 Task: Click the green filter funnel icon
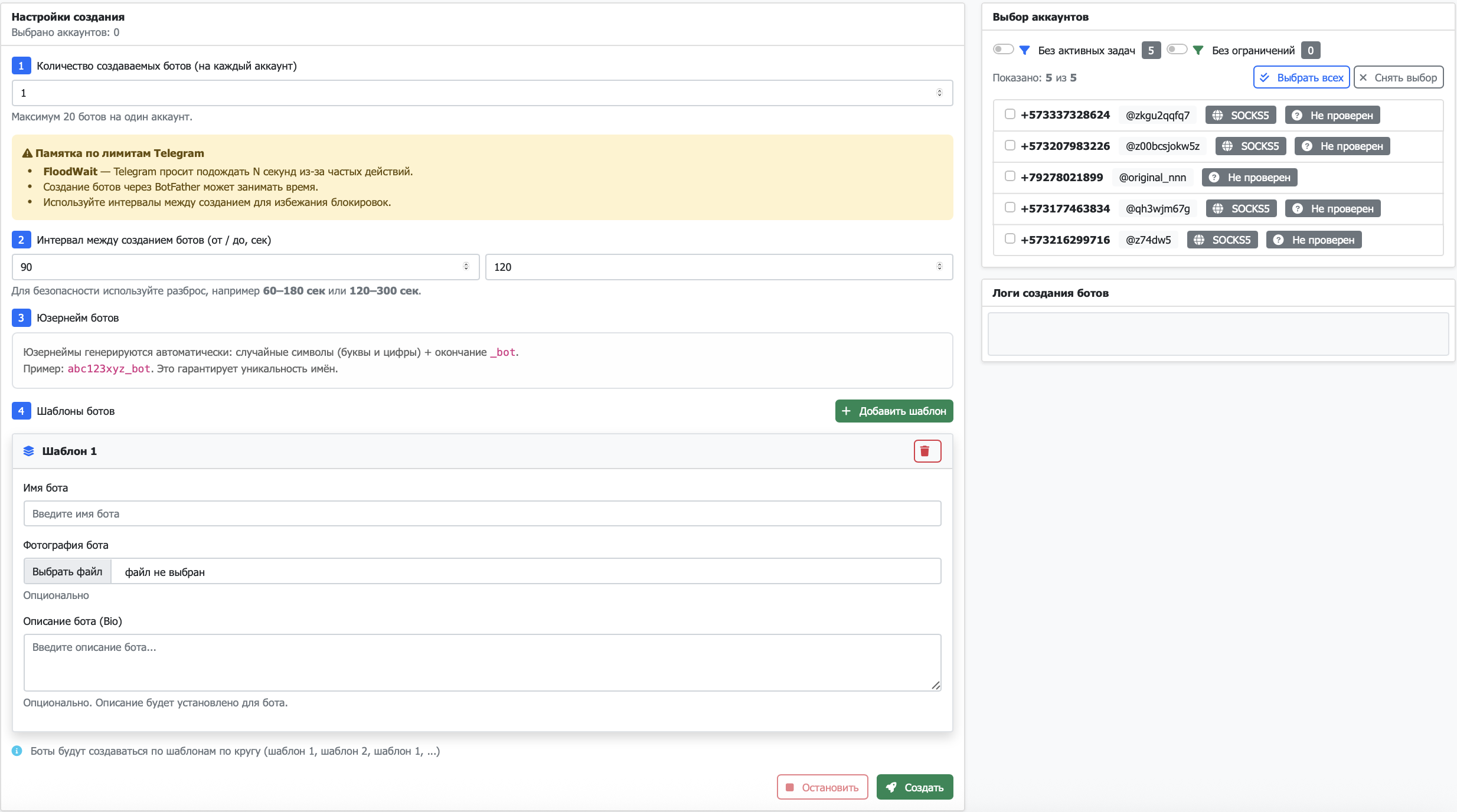point(1198,50)
